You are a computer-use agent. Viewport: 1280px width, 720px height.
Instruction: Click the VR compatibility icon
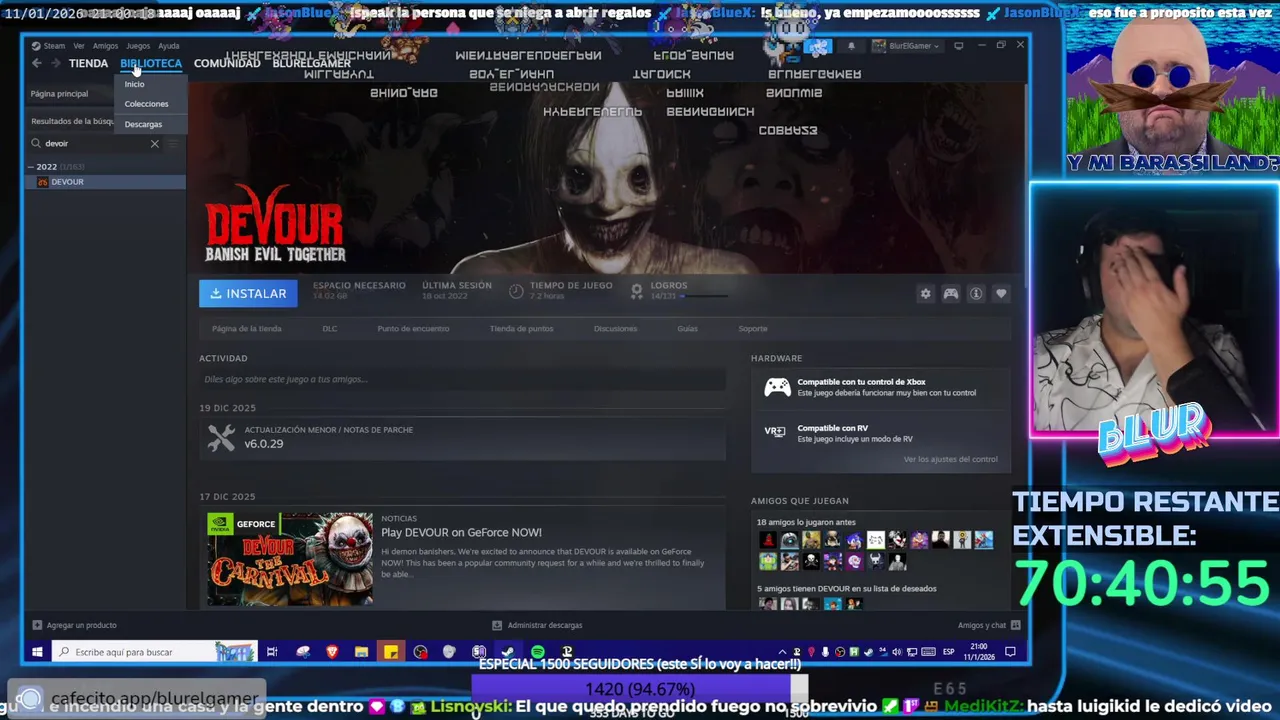pos(775,432)
